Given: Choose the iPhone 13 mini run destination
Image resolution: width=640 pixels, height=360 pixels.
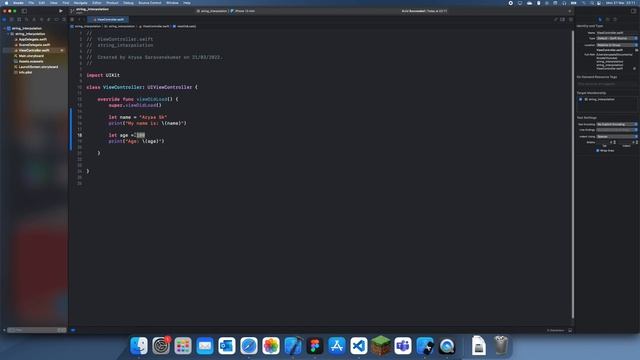Looking at the screenshot, I should [x=243, y=11].
